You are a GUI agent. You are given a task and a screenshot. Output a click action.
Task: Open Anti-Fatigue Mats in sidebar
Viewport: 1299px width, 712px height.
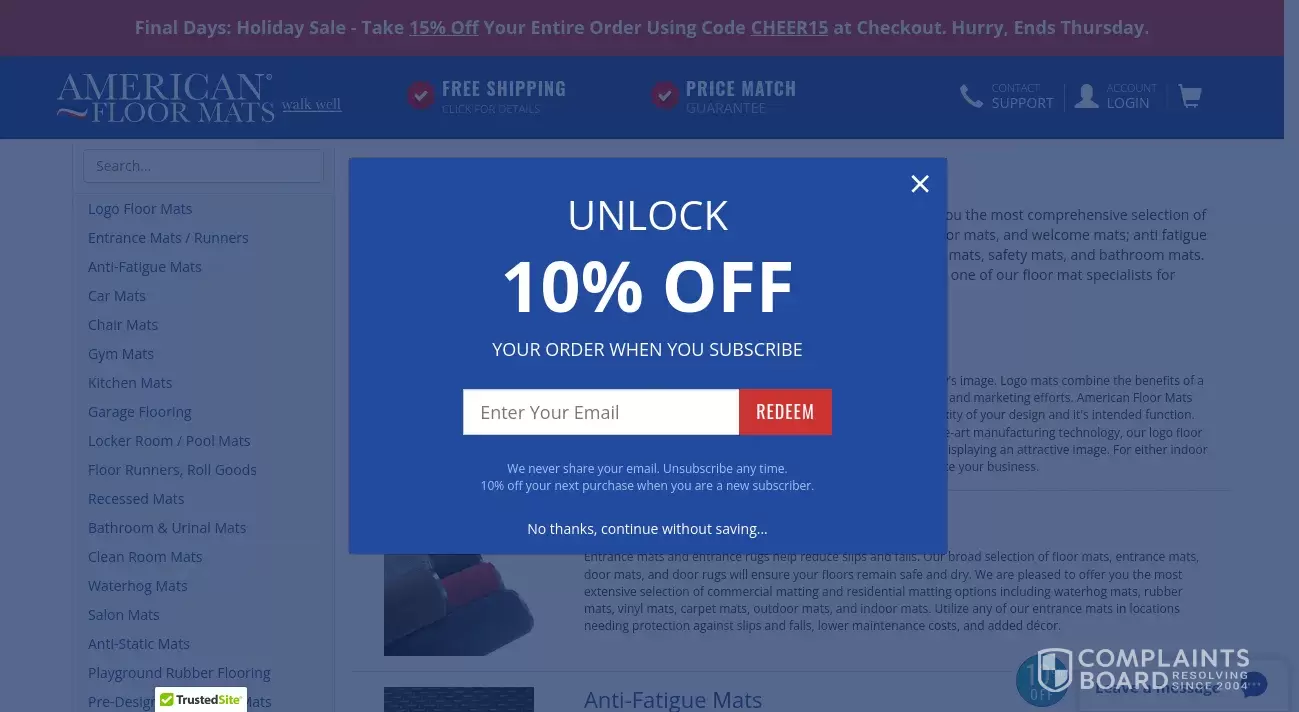(145, 267)
